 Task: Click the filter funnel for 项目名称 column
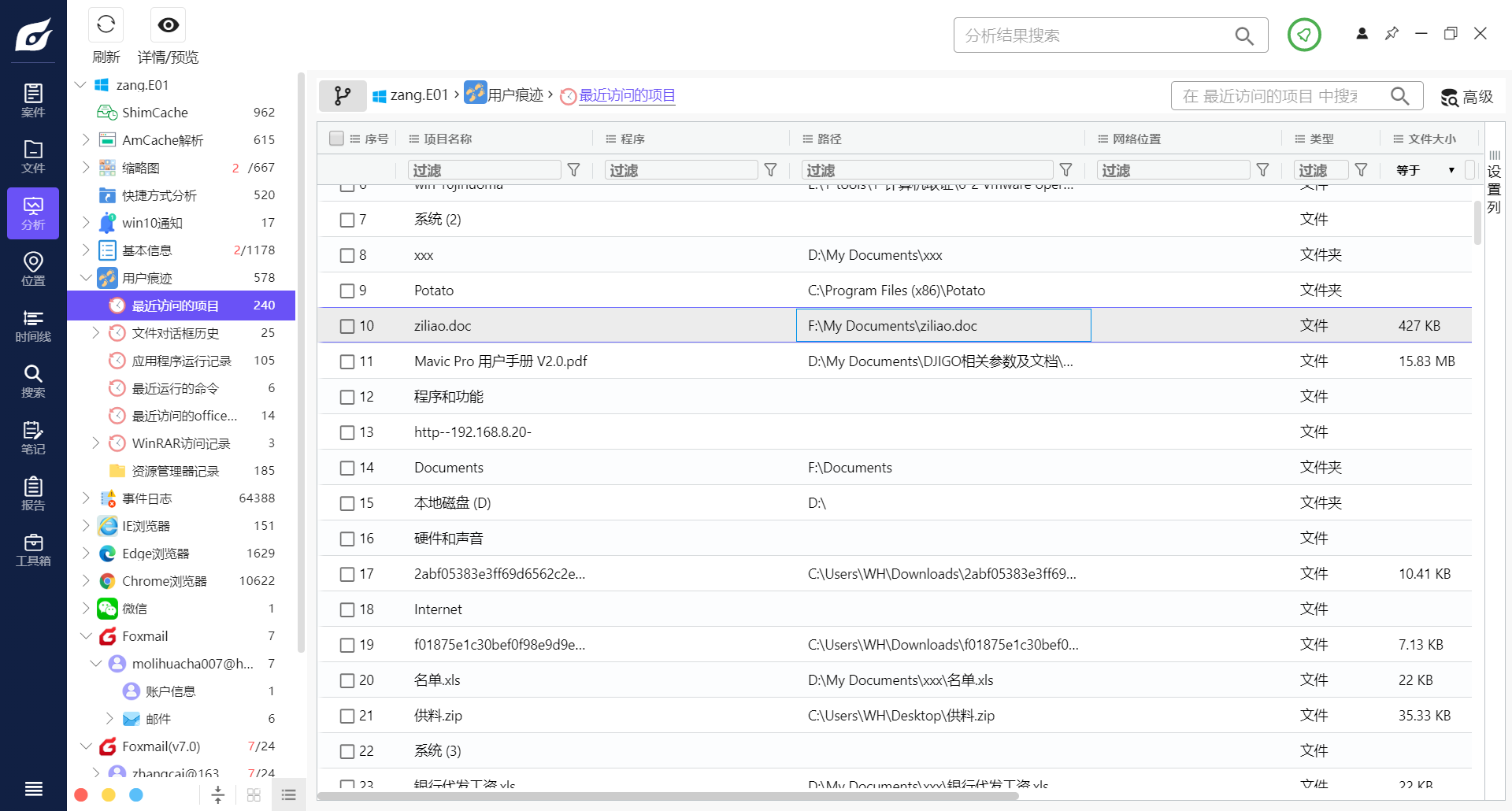[574, 170]
